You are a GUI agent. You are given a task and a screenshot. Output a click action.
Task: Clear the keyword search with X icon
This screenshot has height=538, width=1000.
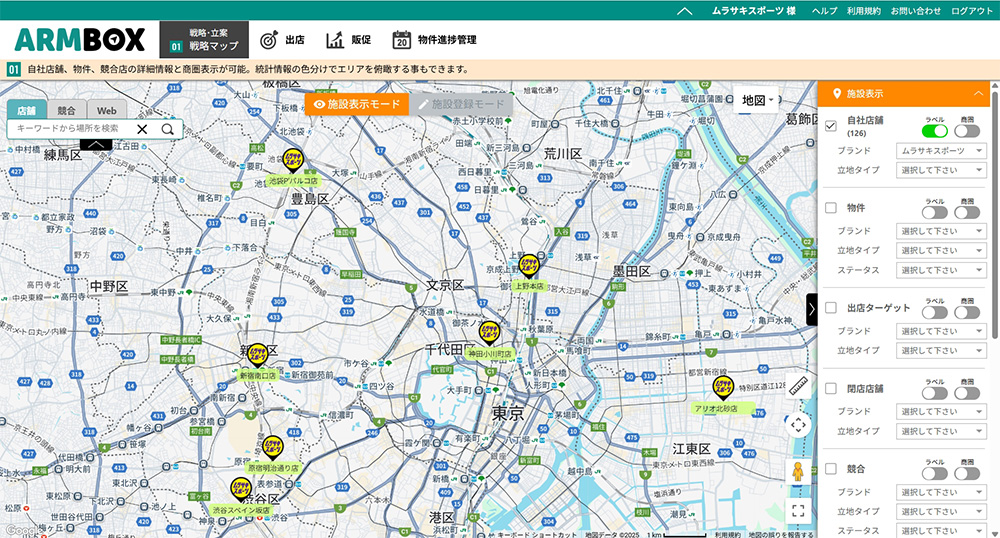pyautogui.click(x=142, y=129)
